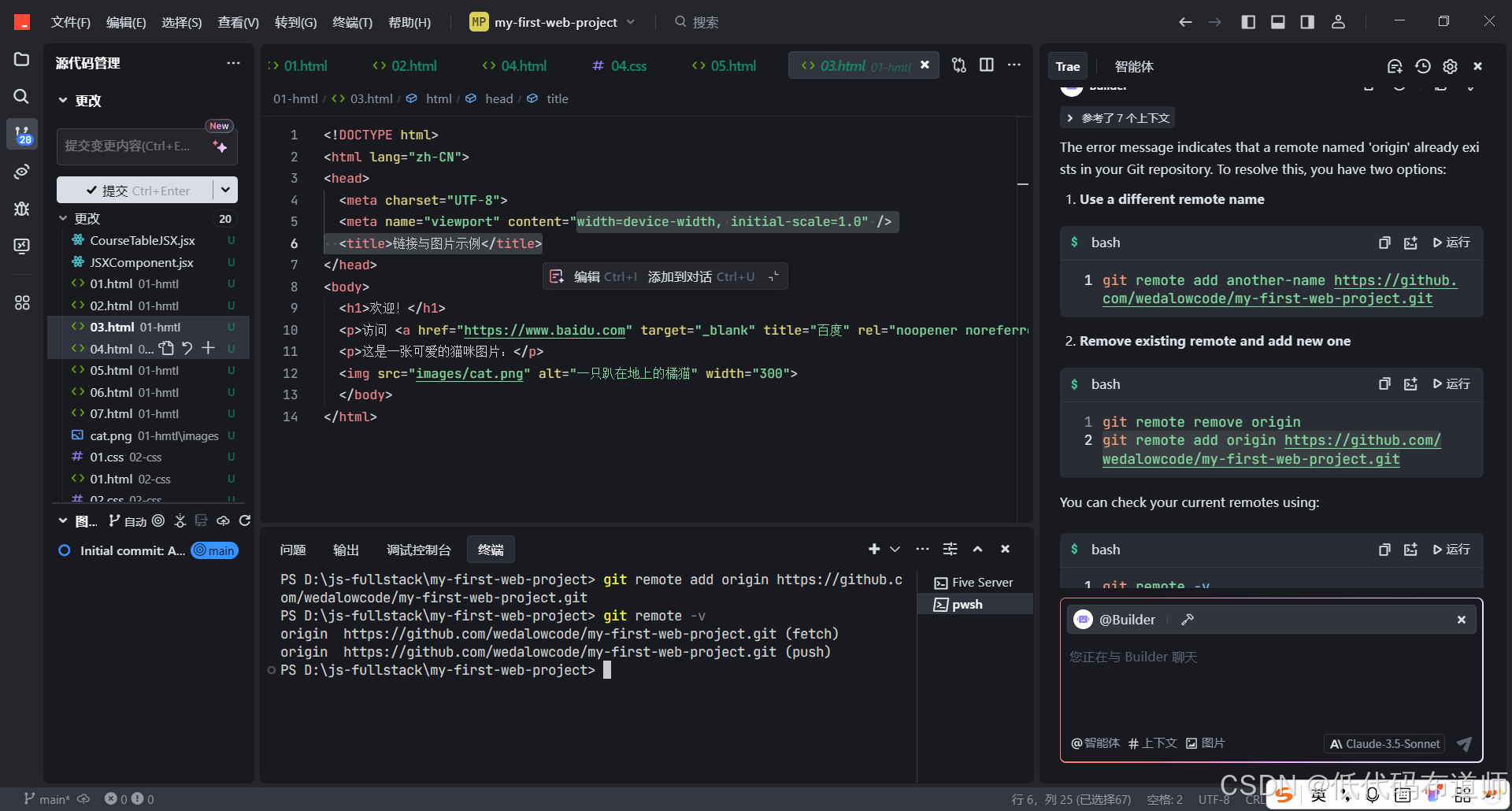The image size is (1512, 811).
Task: Click open file icon on 04.html row
Action: [166, 348]
